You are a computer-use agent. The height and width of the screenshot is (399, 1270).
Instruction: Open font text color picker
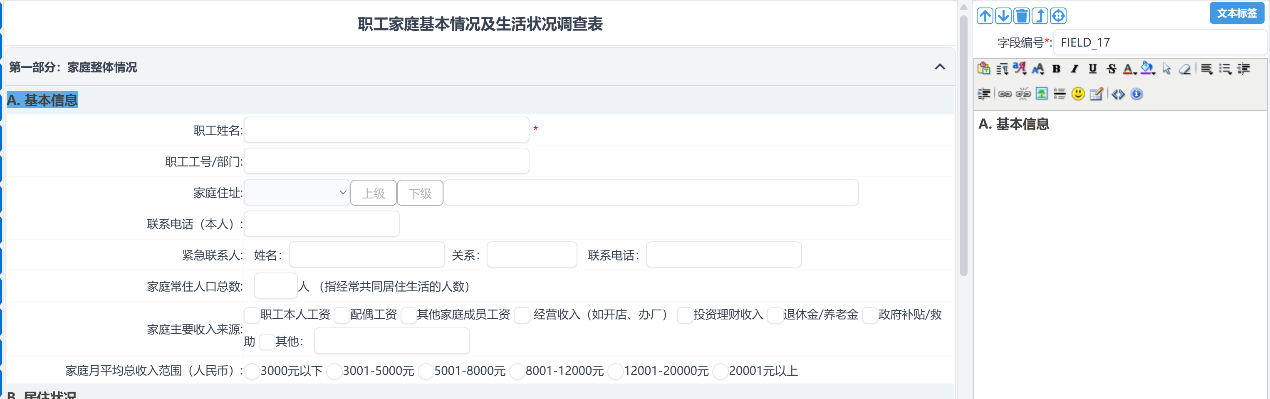pyautogui.click(x=1129, y=69)
